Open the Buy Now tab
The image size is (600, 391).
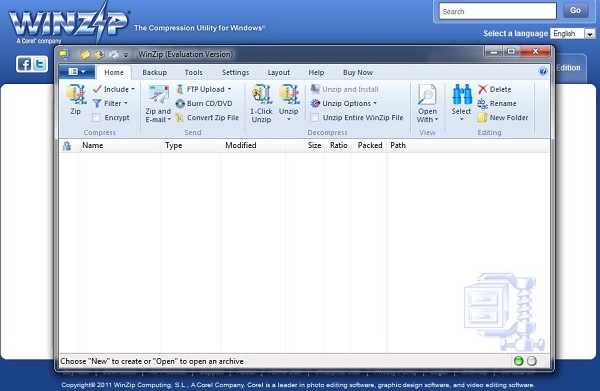(x=358, y=72)
